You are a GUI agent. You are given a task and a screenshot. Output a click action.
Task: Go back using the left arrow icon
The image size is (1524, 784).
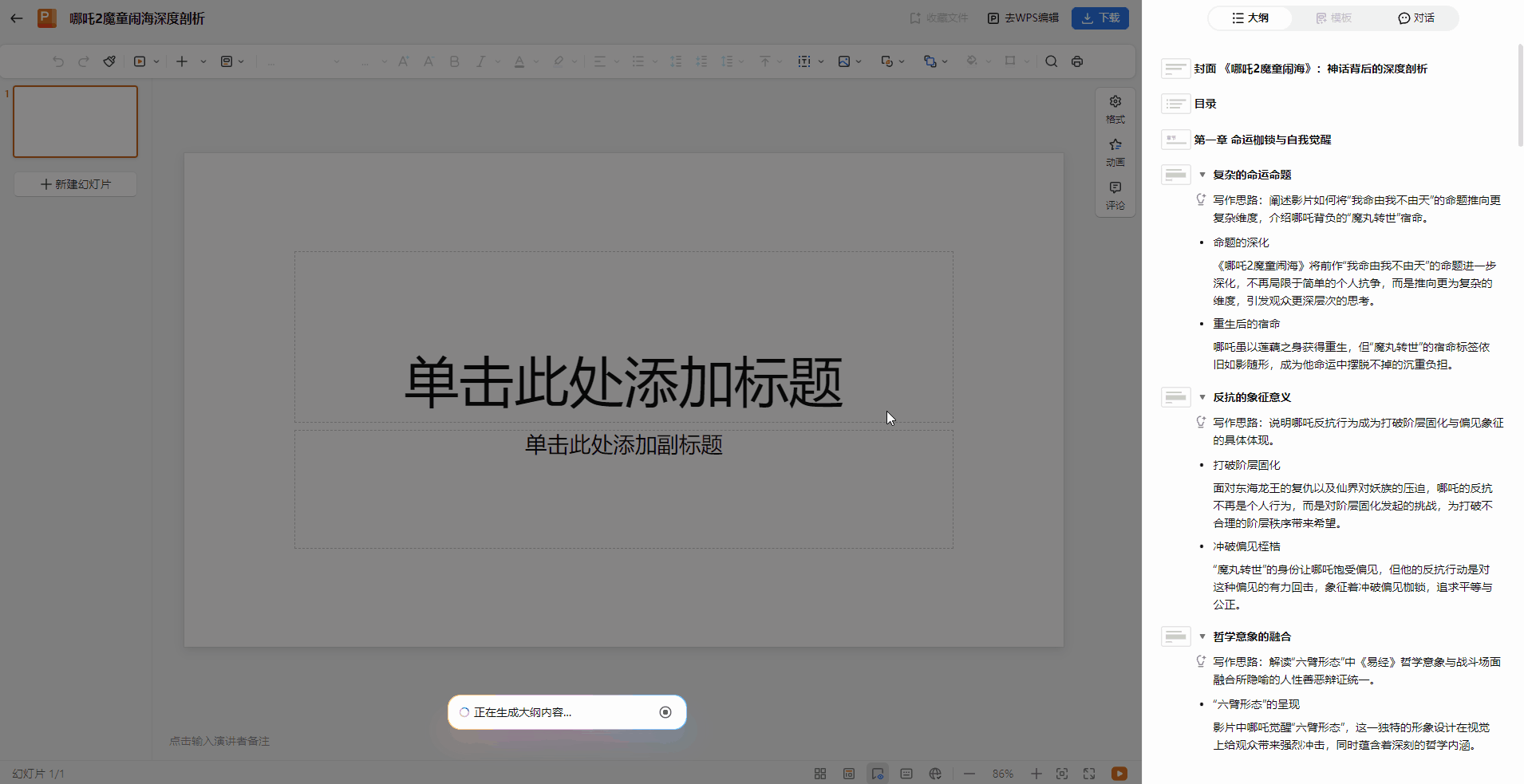pyautogui.click(x=17, y=18)
